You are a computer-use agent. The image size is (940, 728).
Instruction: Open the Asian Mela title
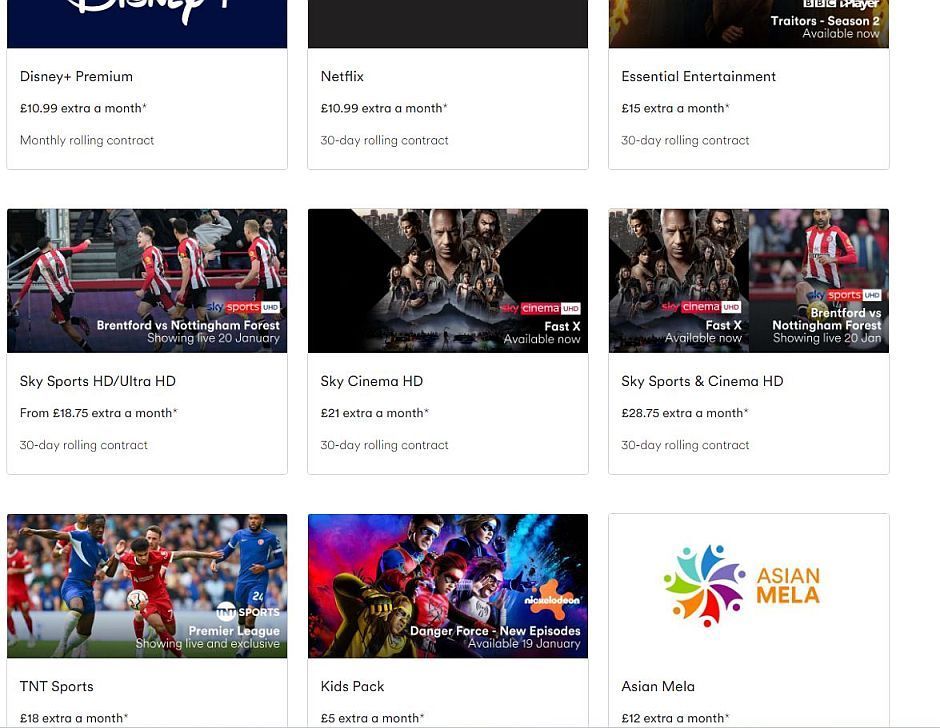[658, 687]
